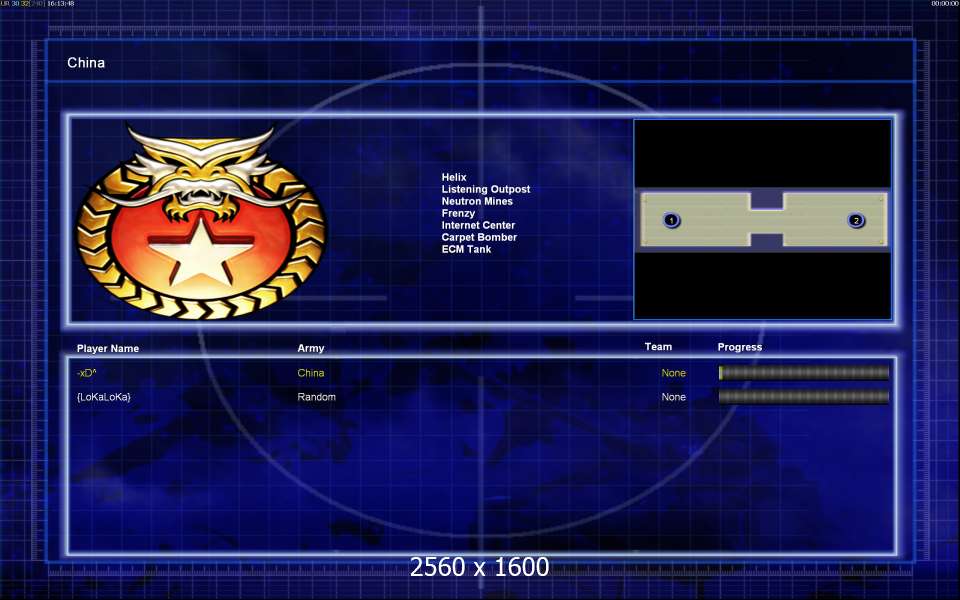Screen dimensions: 960x600
Task: Click the None team value for {LoKaLoKa}
Action: [673, 397]
